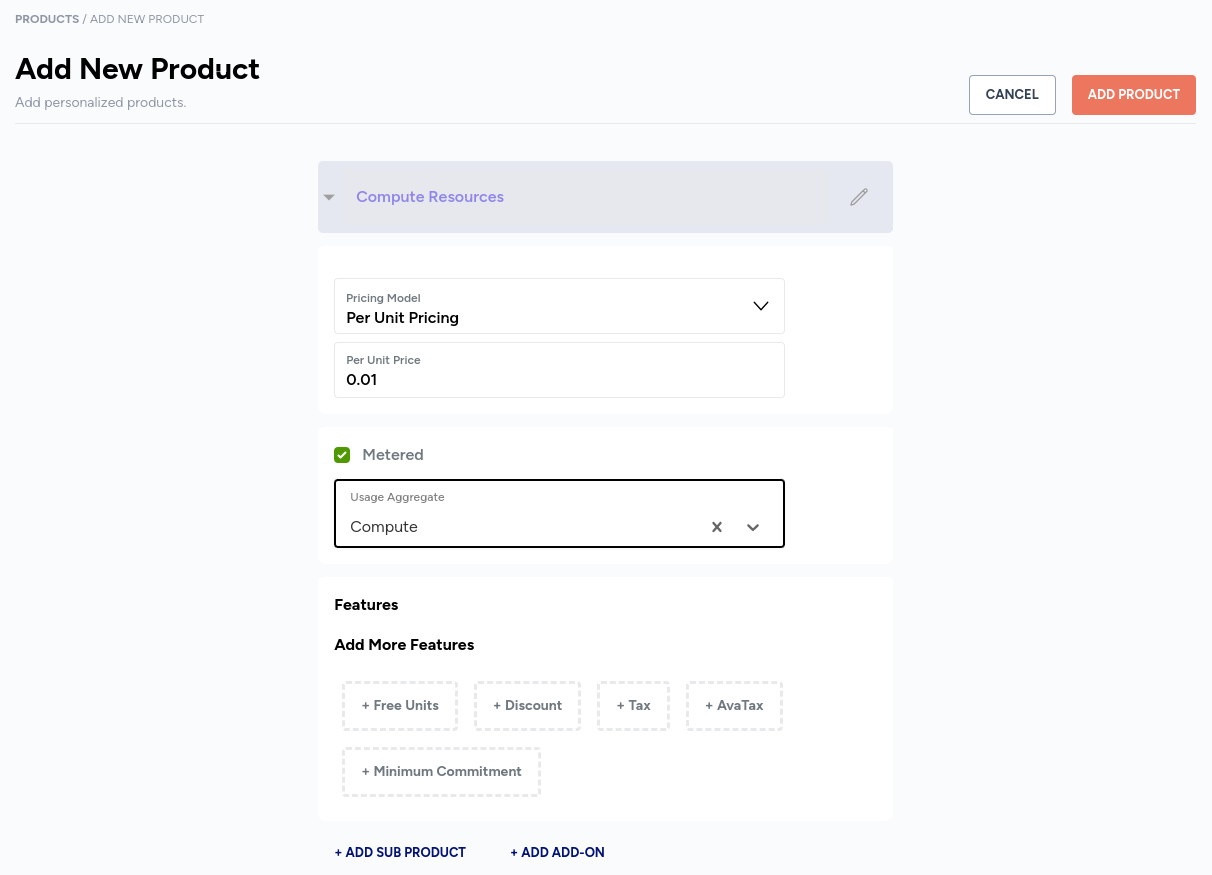Clear the Usage Aggregate selection with X
This screenshot has height=875, width=1212.
pyautogui.click(x=716, y=527)
